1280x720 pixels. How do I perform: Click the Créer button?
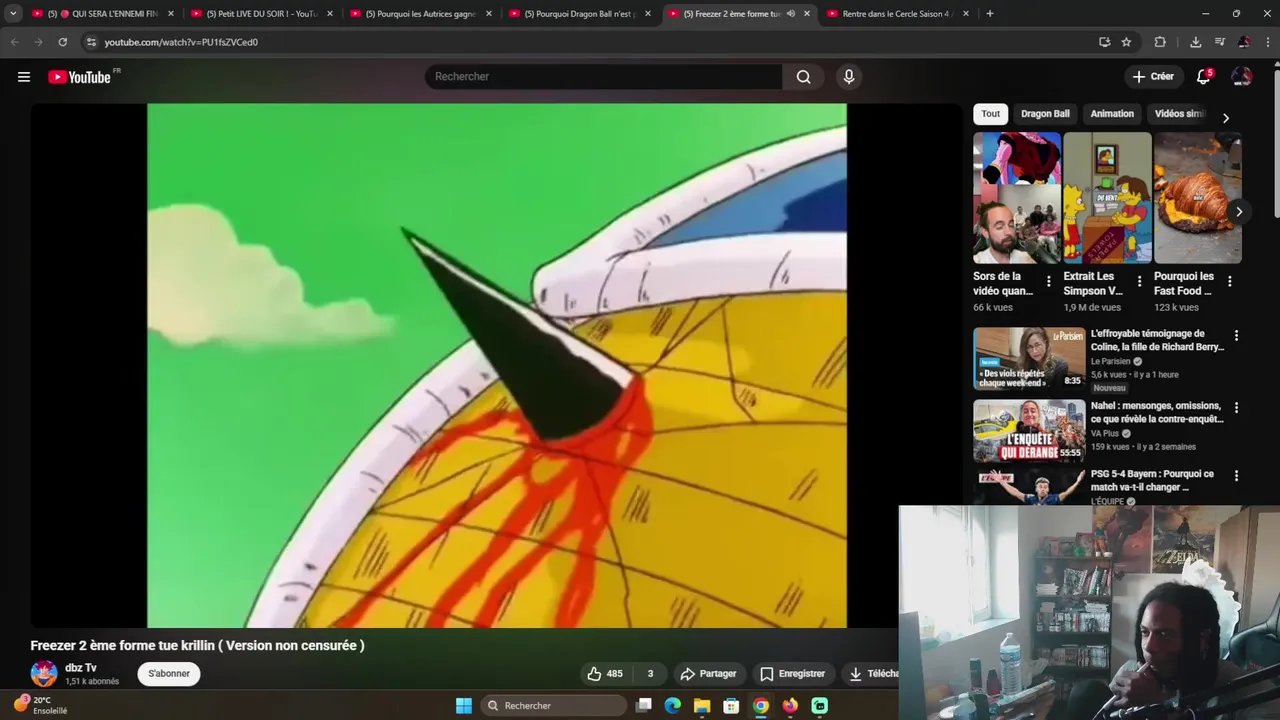coord(1153,77)
